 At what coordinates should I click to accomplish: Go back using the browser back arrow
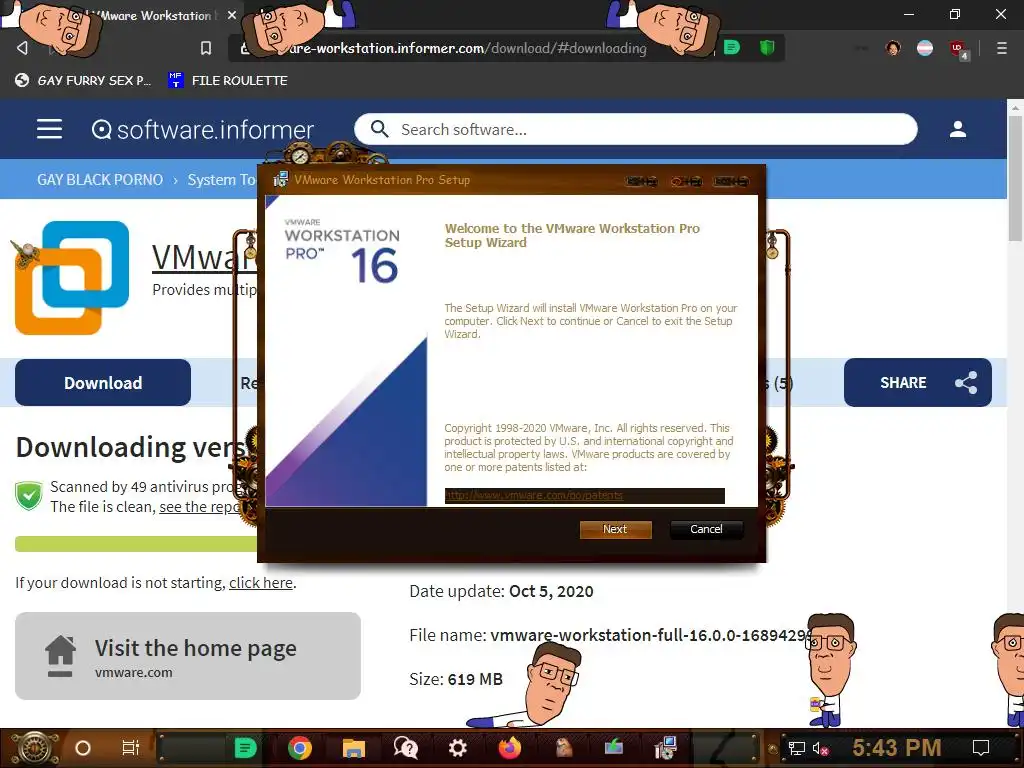pos(22,48)
